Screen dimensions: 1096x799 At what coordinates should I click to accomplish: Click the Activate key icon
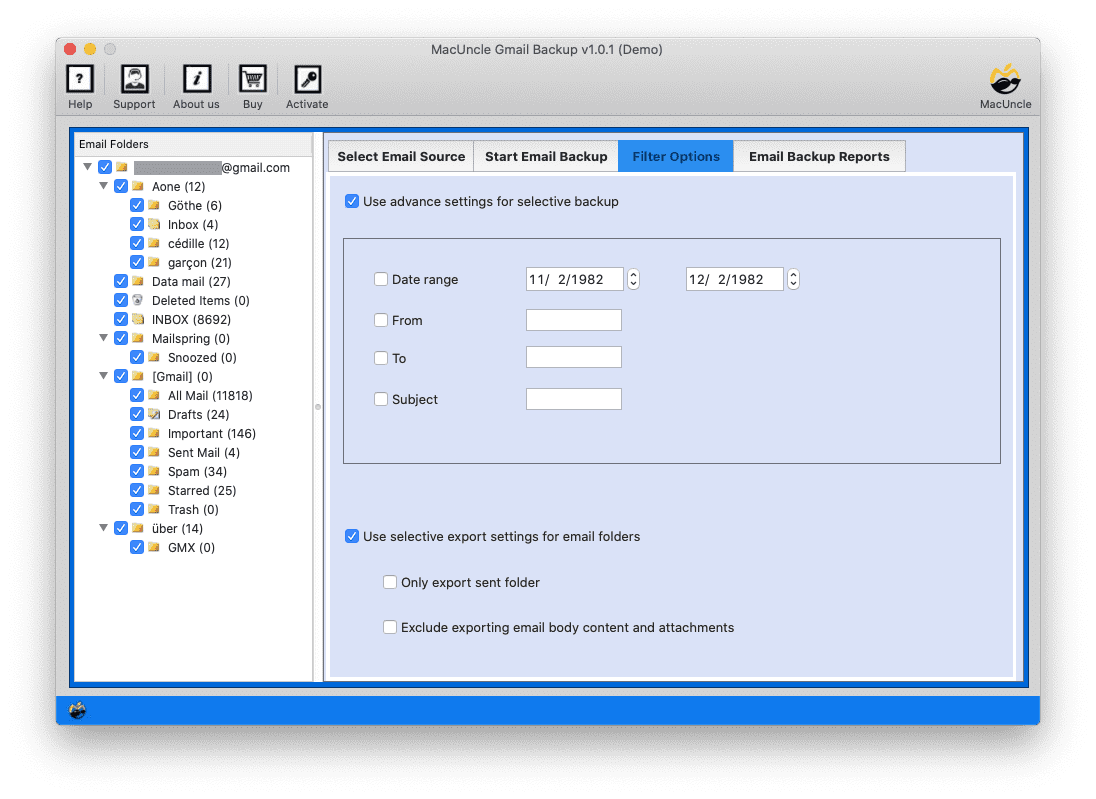click(x=307, y=80)
